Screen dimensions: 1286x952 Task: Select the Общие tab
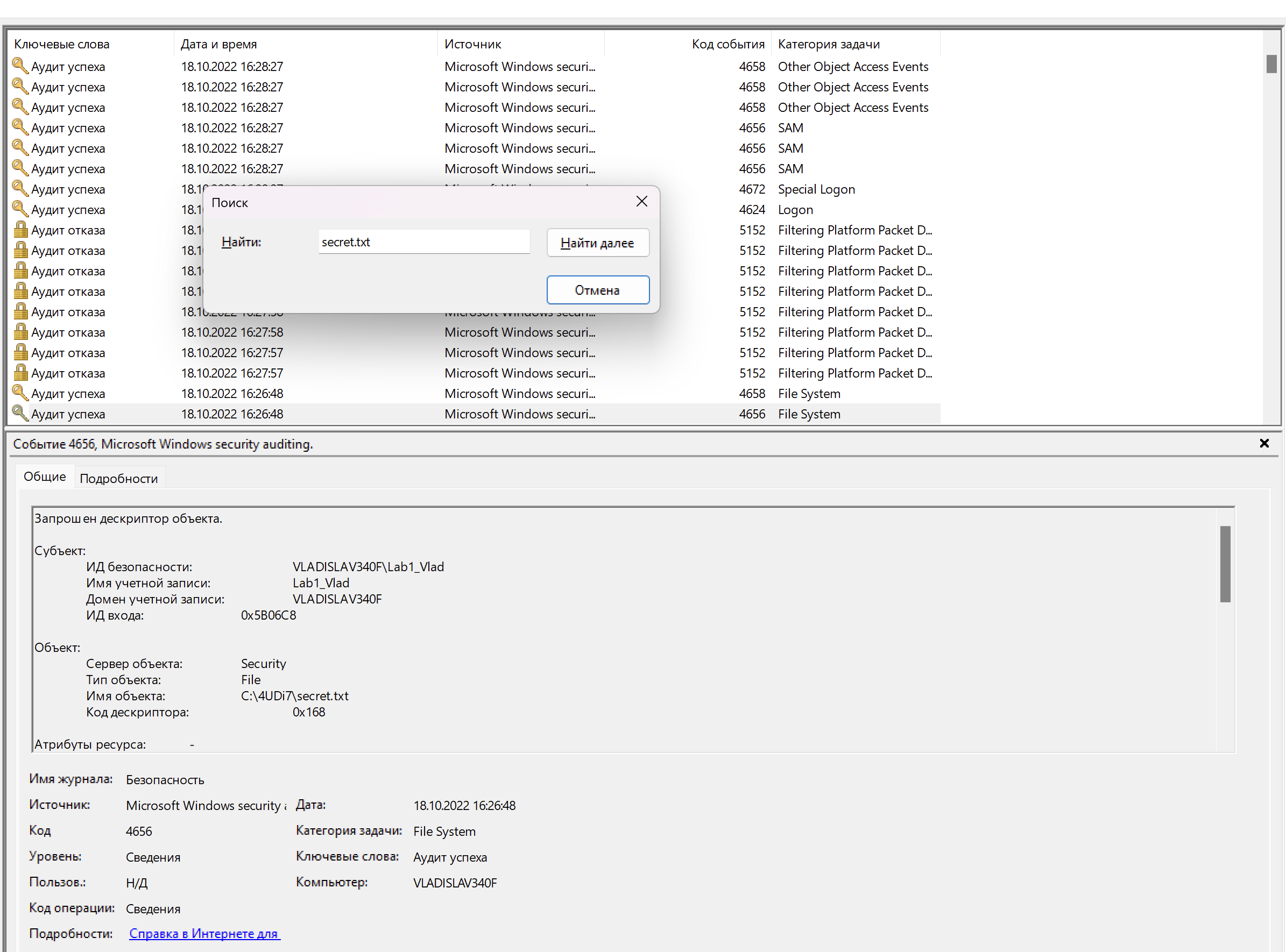[x=45, y=477]
